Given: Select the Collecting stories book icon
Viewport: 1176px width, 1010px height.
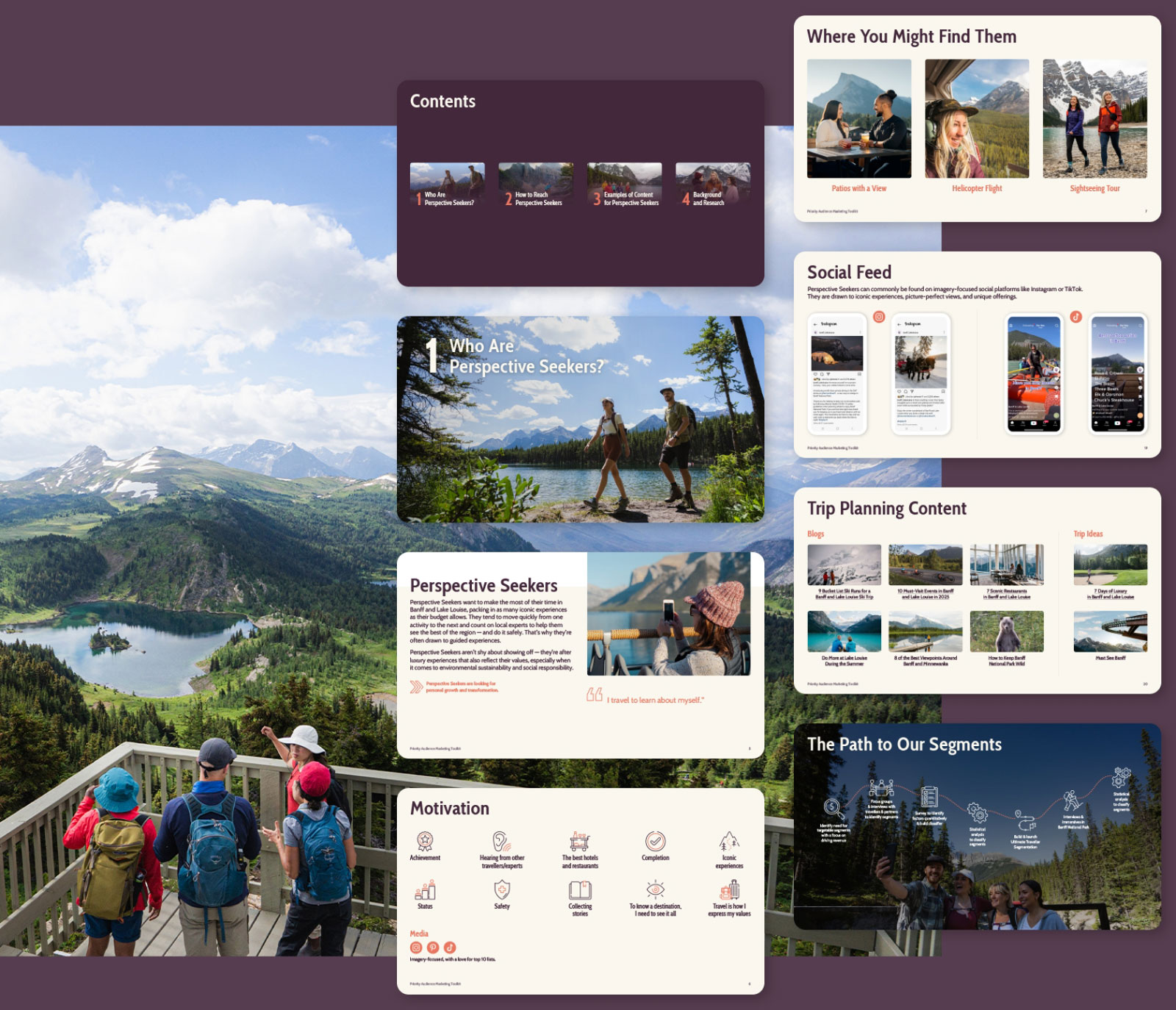Looking at the screenshot, I should click(x=580, y=890).
